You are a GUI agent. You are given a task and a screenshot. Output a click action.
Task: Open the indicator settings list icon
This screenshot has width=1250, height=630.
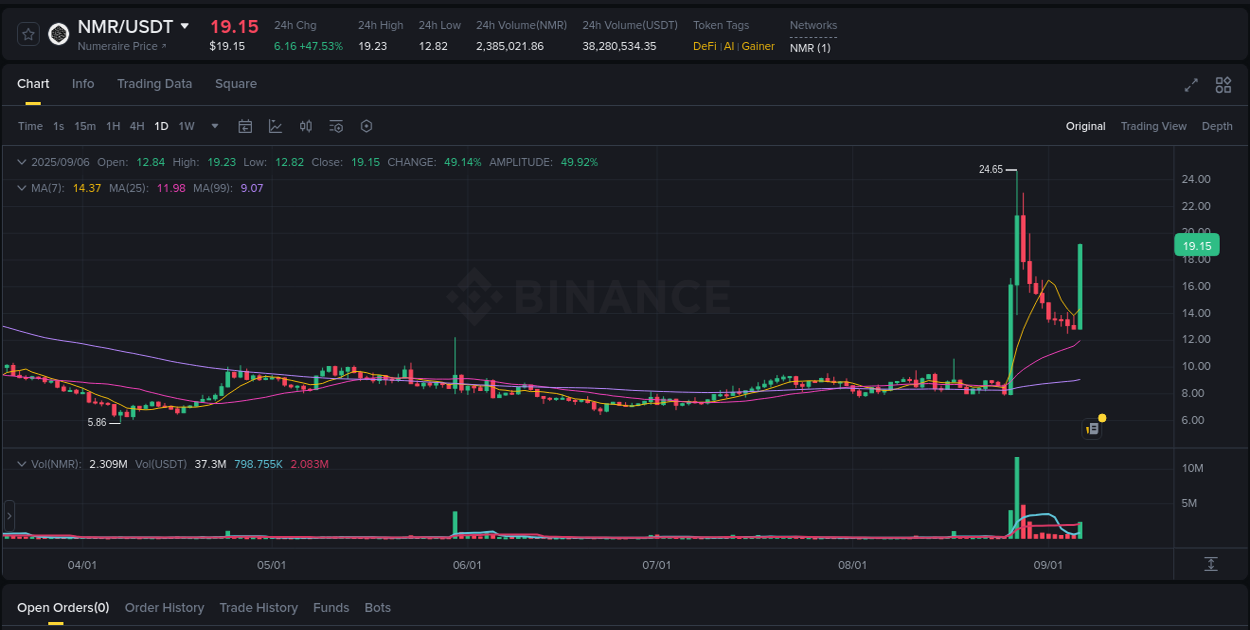click(336, 126)
